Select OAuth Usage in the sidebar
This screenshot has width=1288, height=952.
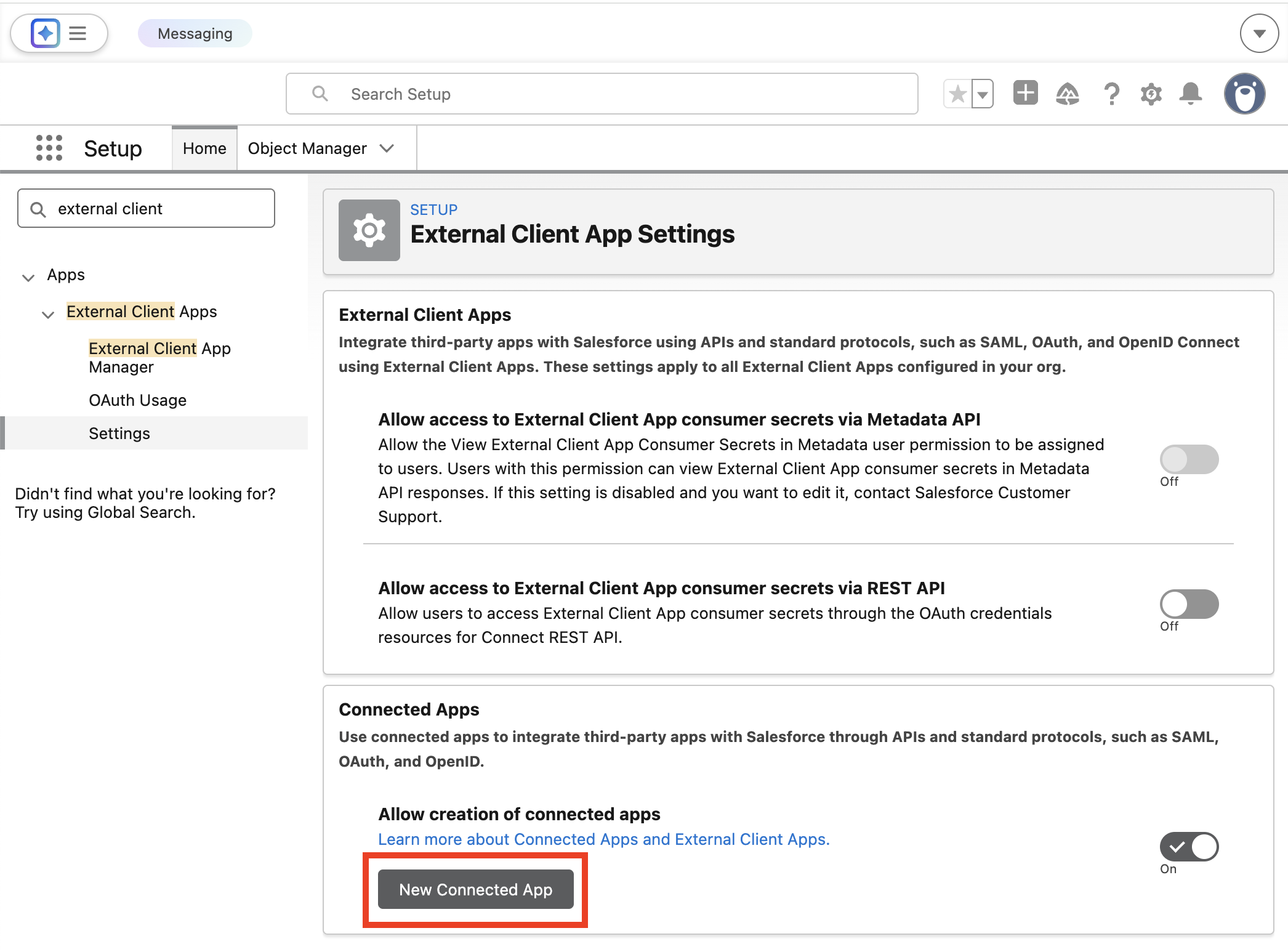[137, 400]
